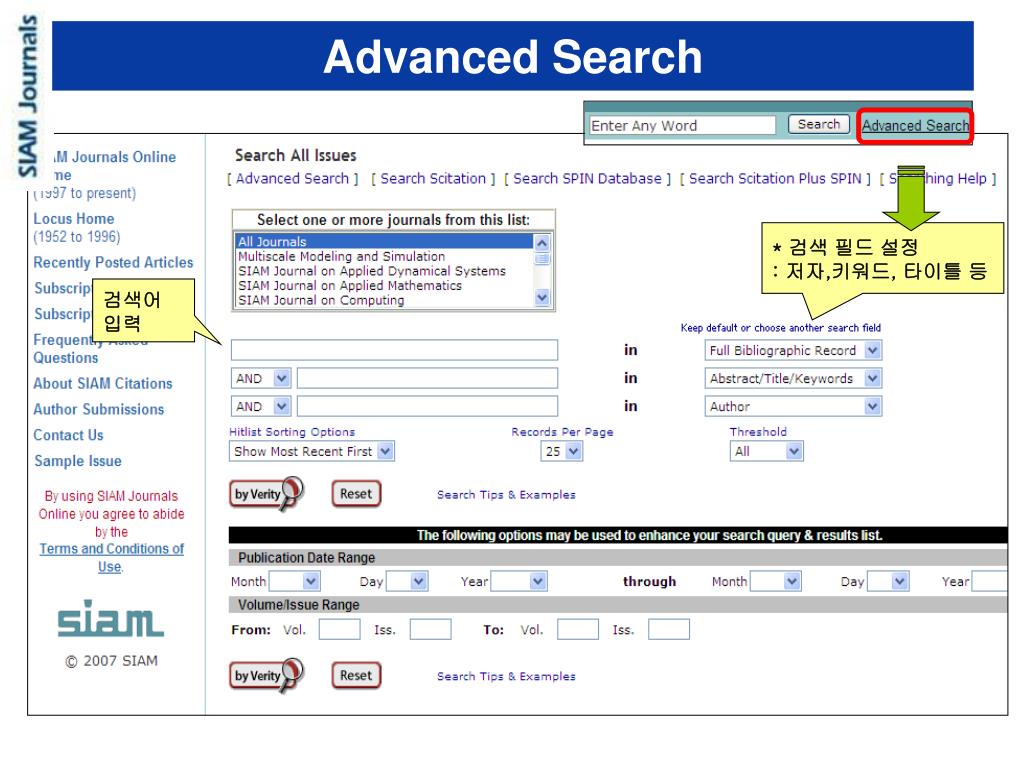Select SIAM Journal on Applied Mathematics
The image size is (1024, 768).
pos(384,285)
